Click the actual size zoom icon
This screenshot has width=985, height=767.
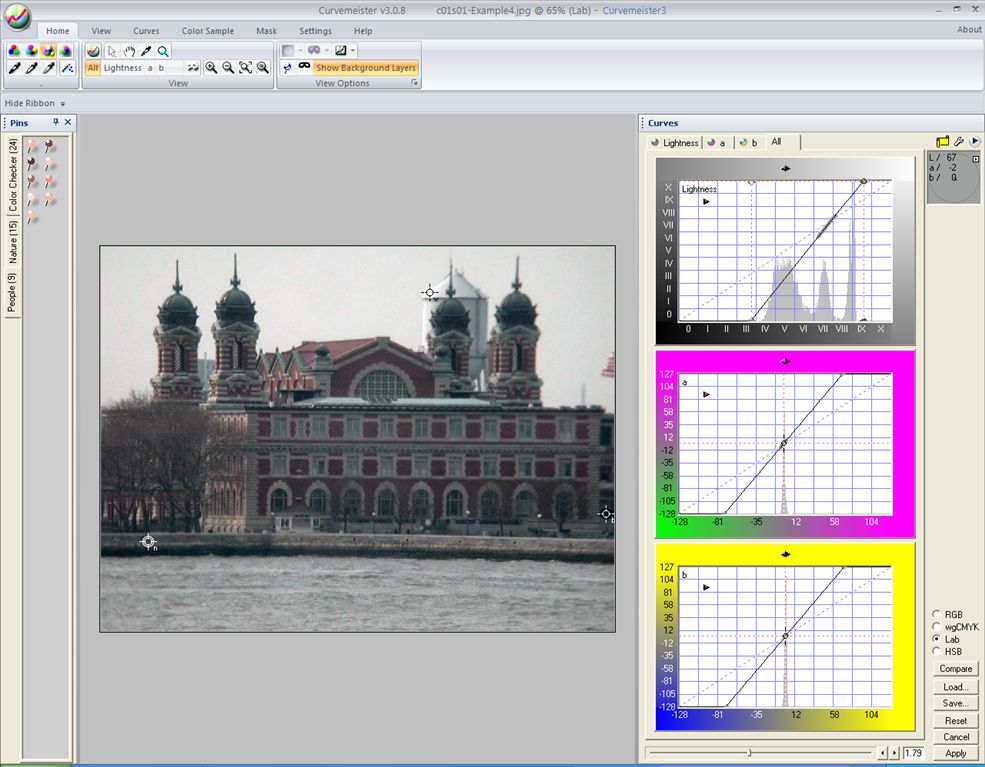[x=263, y=67]
